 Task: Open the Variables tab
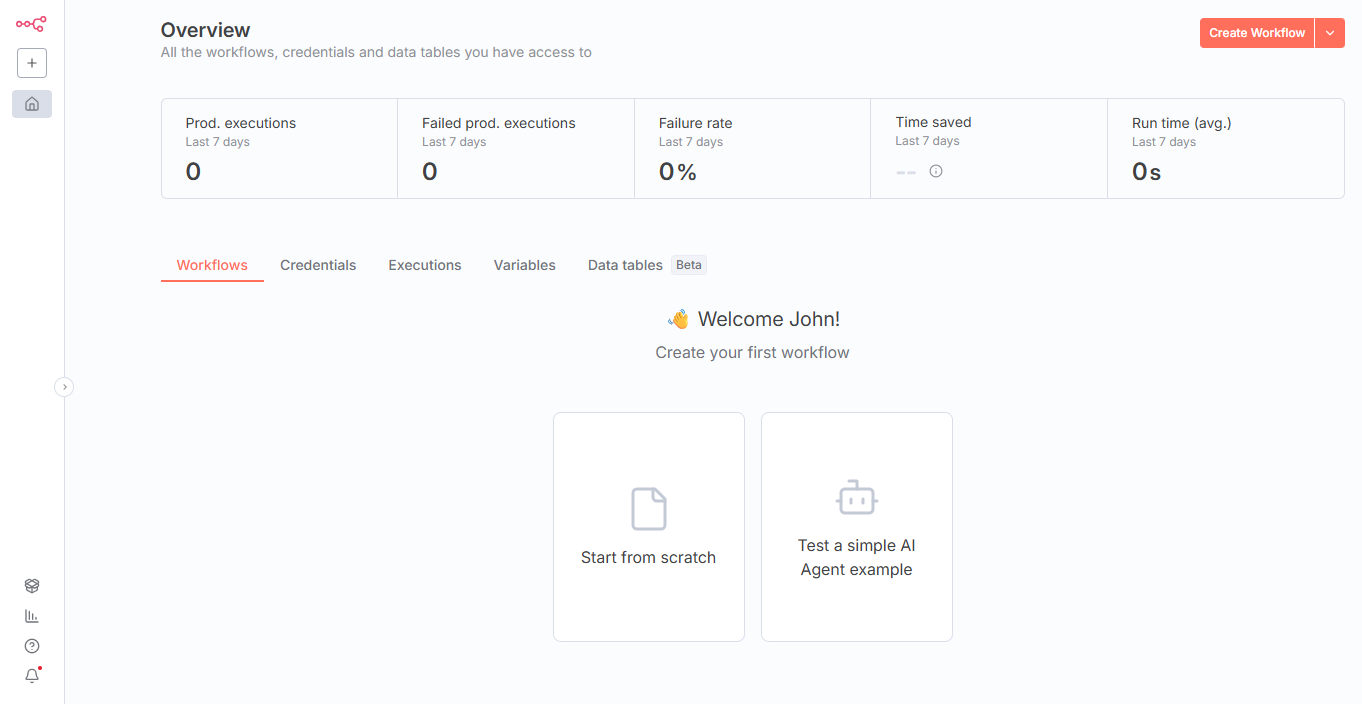coord(524,265)
